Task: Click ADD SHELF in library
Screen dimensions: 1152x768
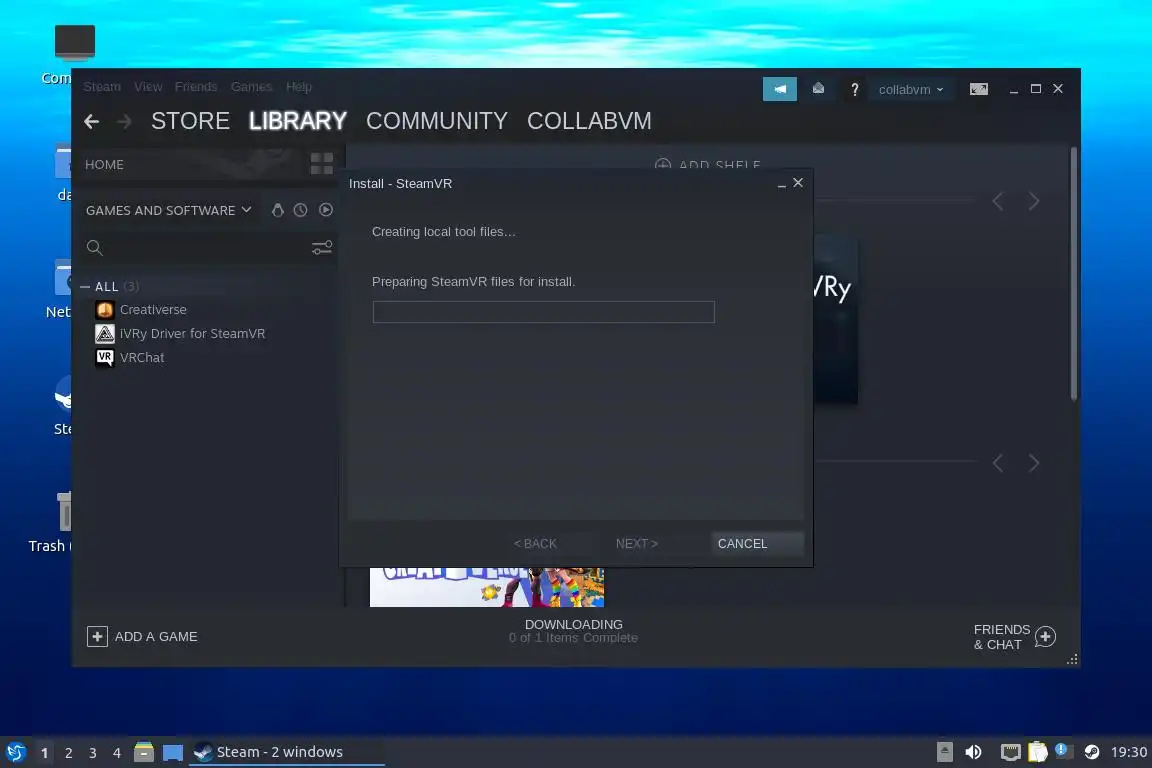Action: (708, 164)
